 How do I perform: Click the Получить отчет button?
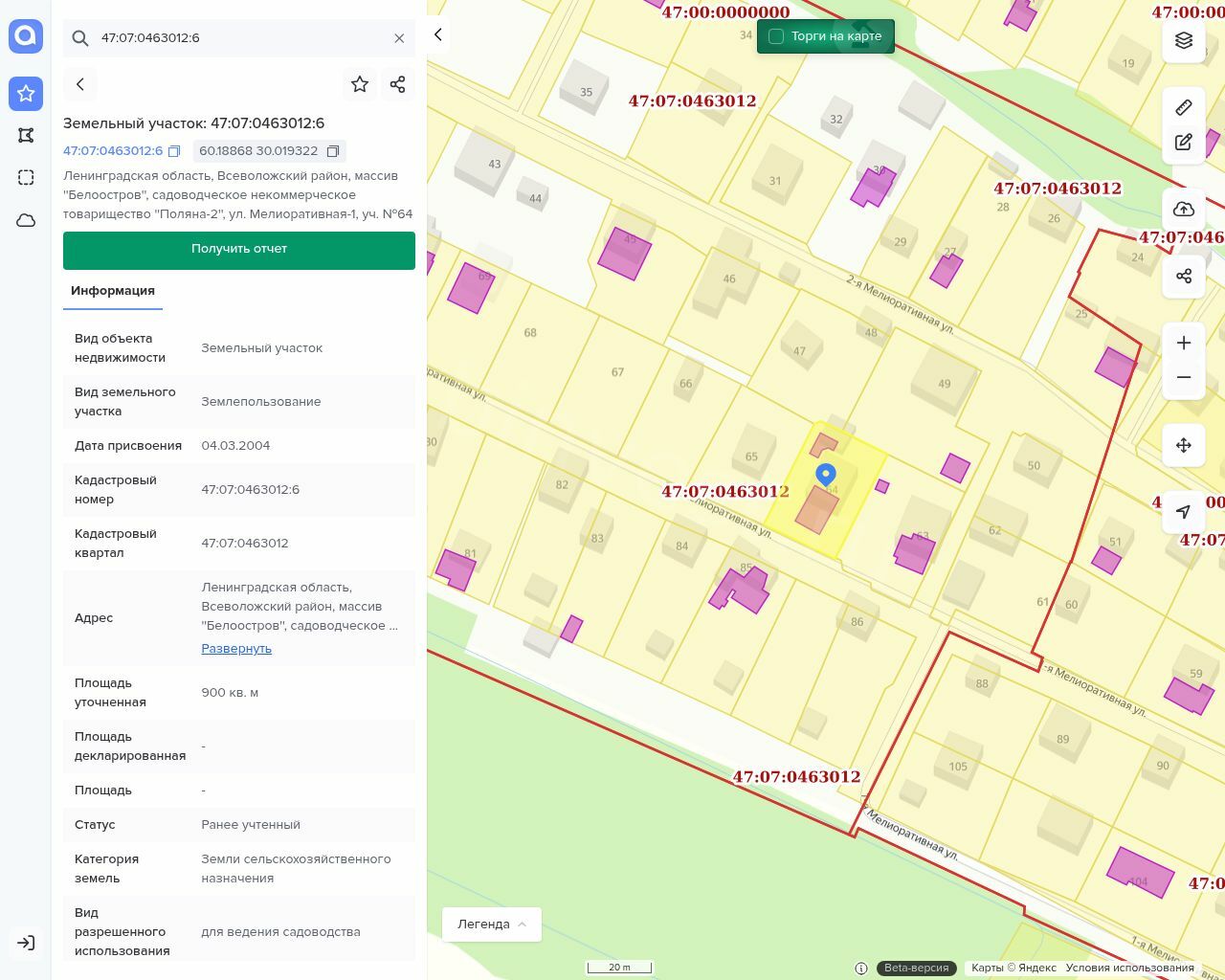click(x=239, y=249)
